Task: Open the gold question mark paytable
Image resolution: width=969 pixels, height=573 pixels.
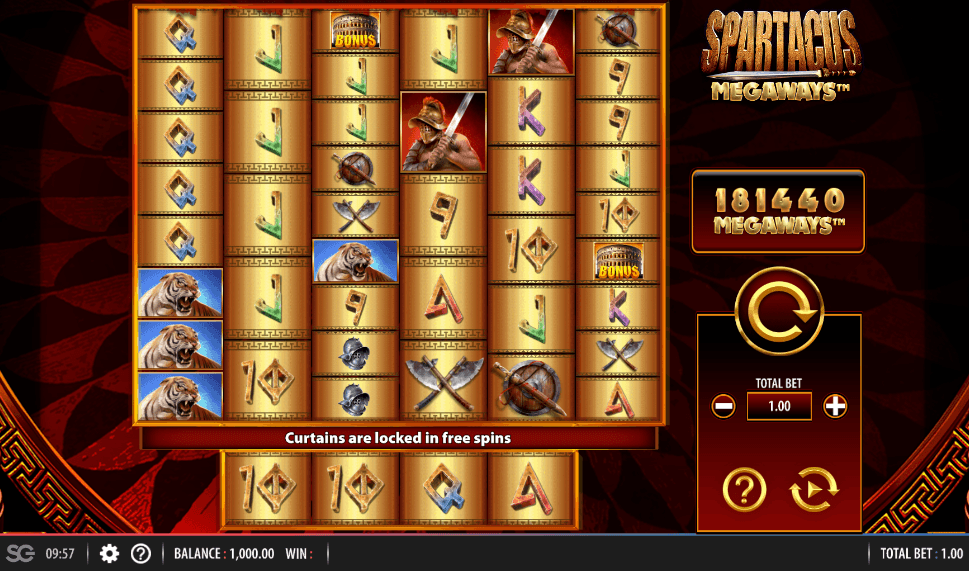Action: 745,490
